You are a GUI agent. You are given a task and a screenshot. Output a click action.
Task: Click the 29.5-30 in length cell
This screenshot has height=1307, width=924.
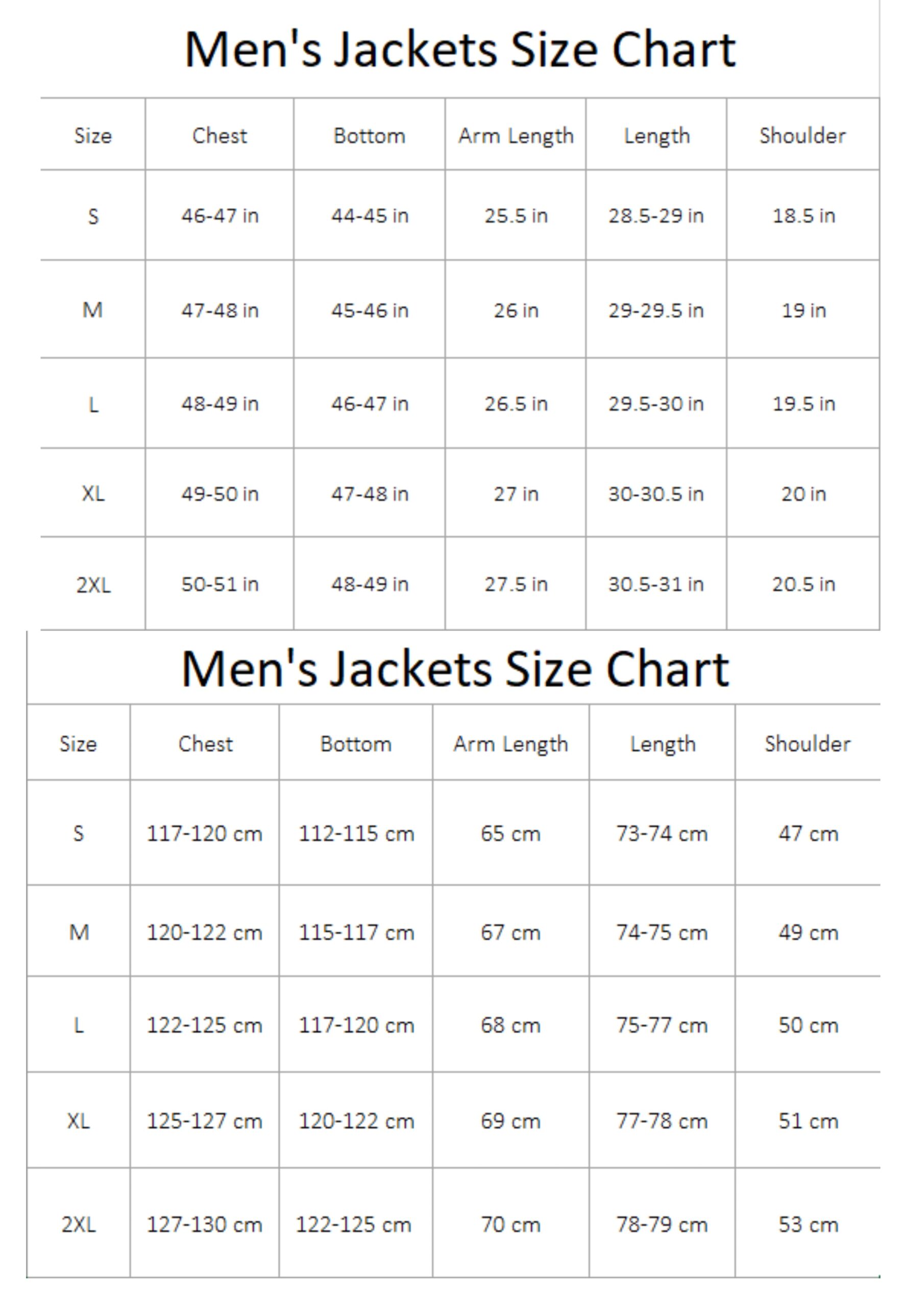[x=656, y=404]
